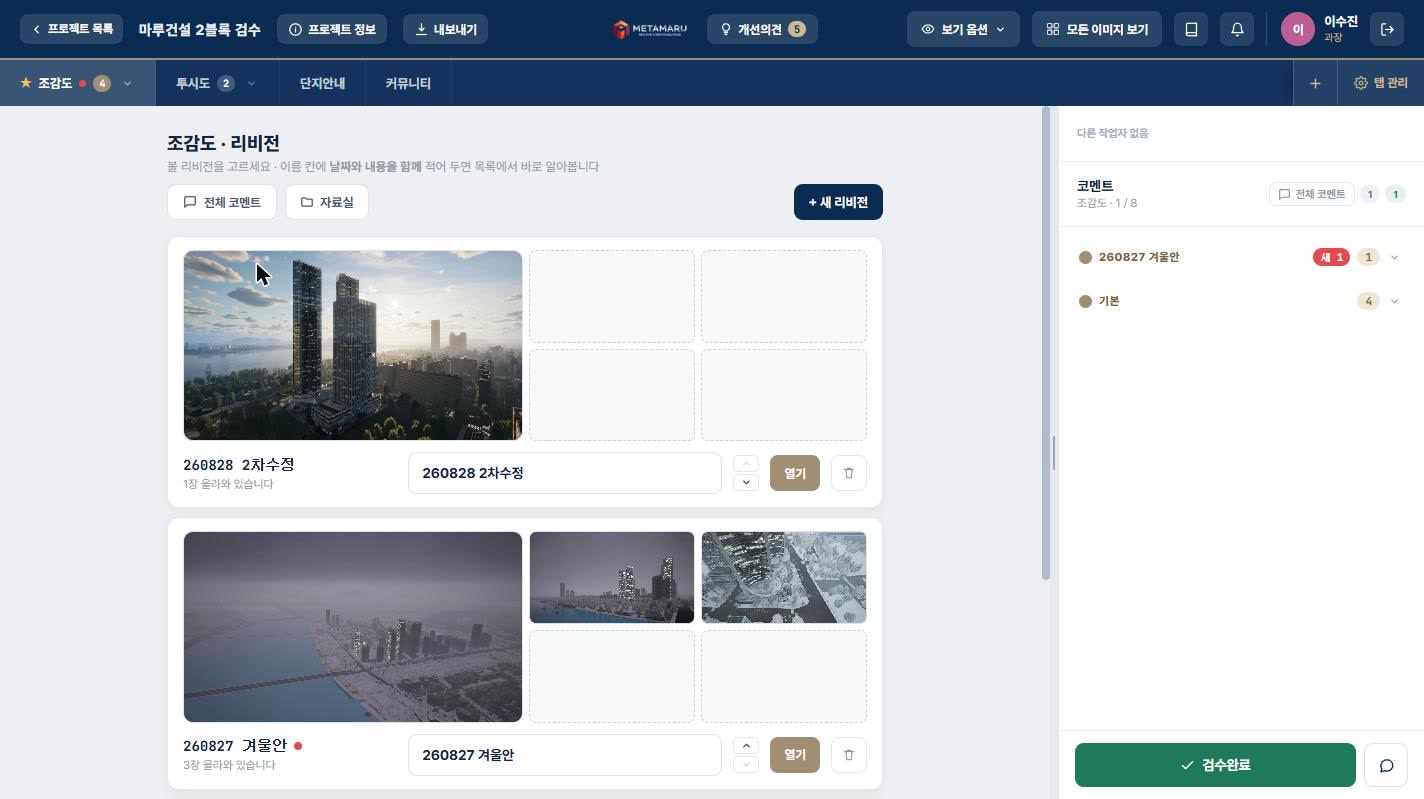Click the green 1 comment count badge
The height and width of the screenshot is (799, 1424).
tap(1395, 194)
